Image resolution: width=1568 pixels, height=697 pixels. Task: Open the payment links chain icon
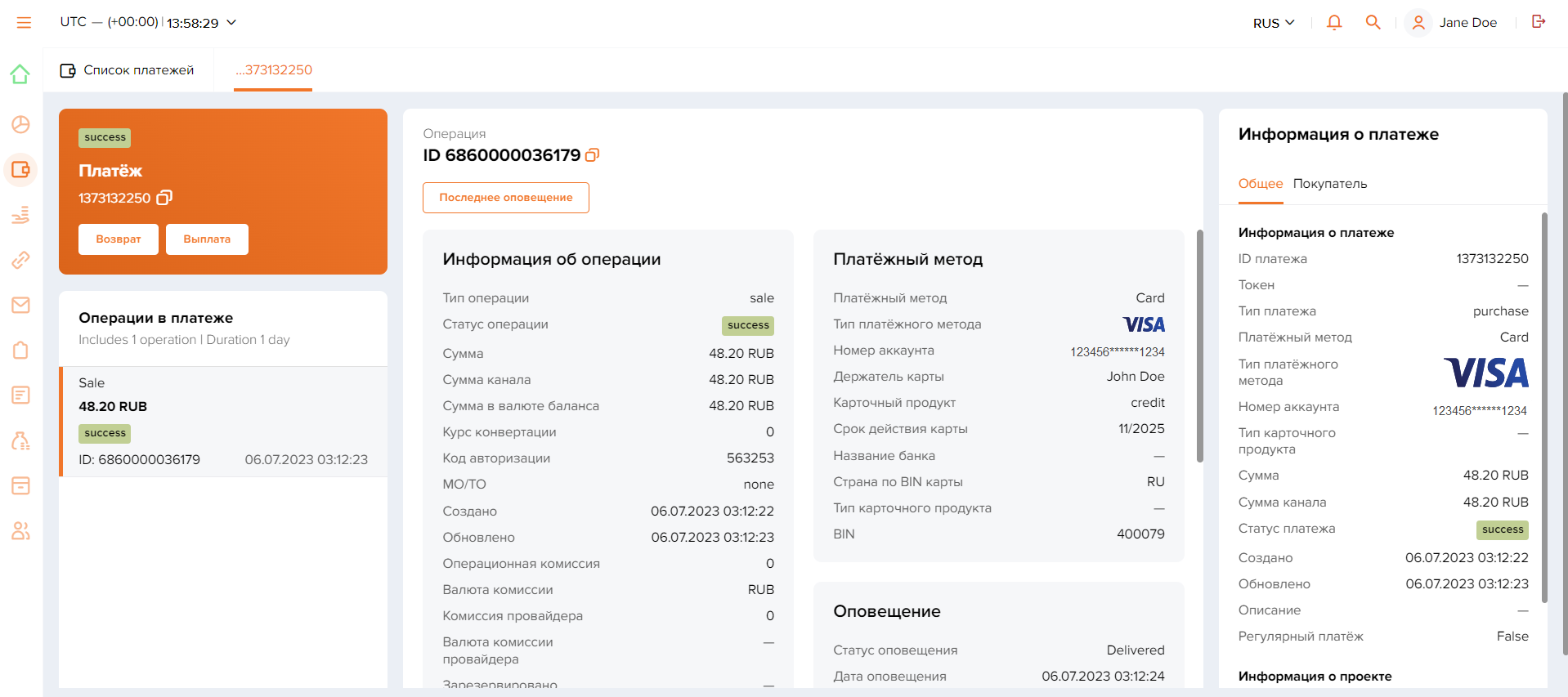[20, 260]
